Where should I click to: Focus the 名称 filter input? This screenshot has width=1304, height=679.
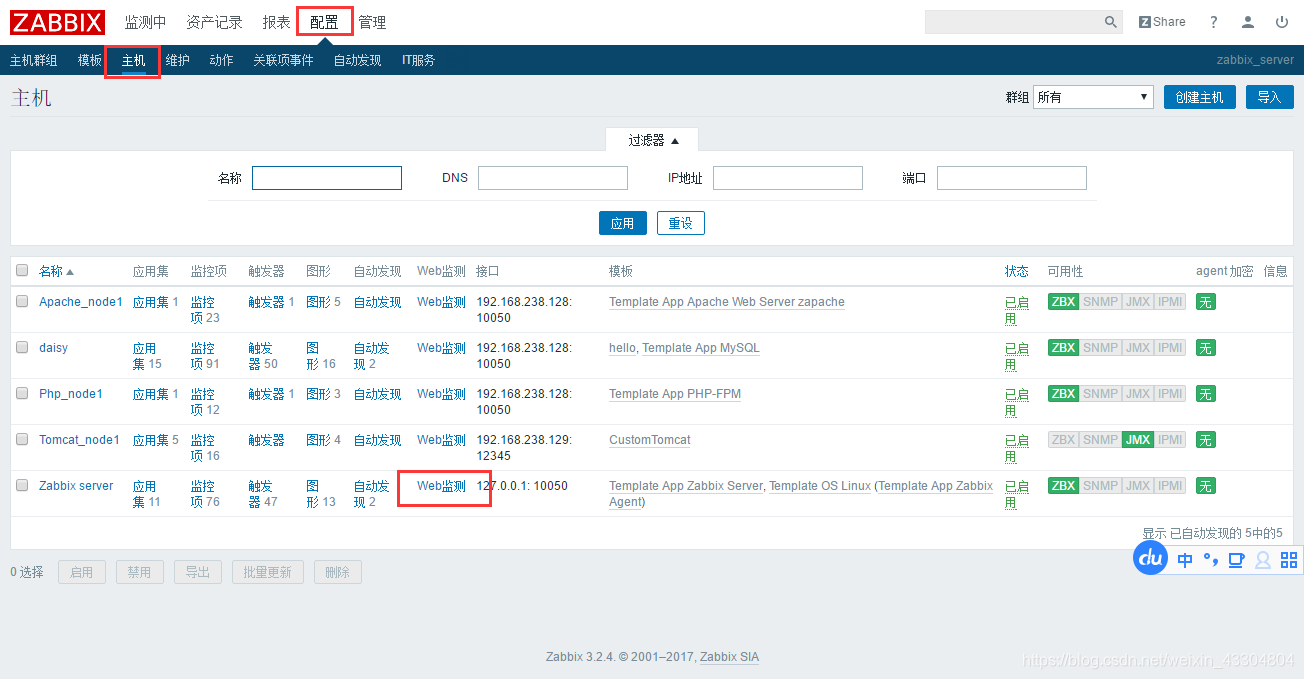(327, 178)
